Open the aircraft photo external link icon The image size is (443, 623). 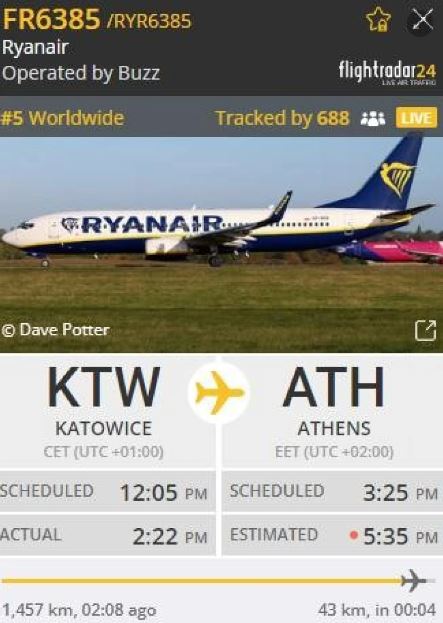[x=426, y=331]
